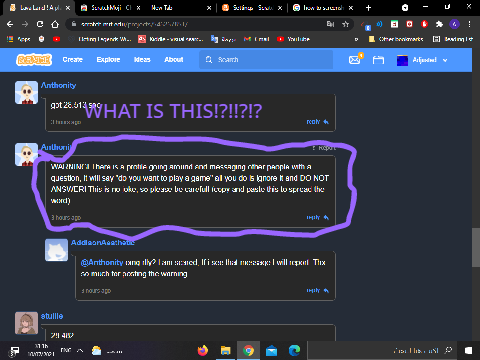Image resolution: width=480 pixels, height=360 pixels.
Task: Switch to the Settings browser tab
Action: [252, 8]
